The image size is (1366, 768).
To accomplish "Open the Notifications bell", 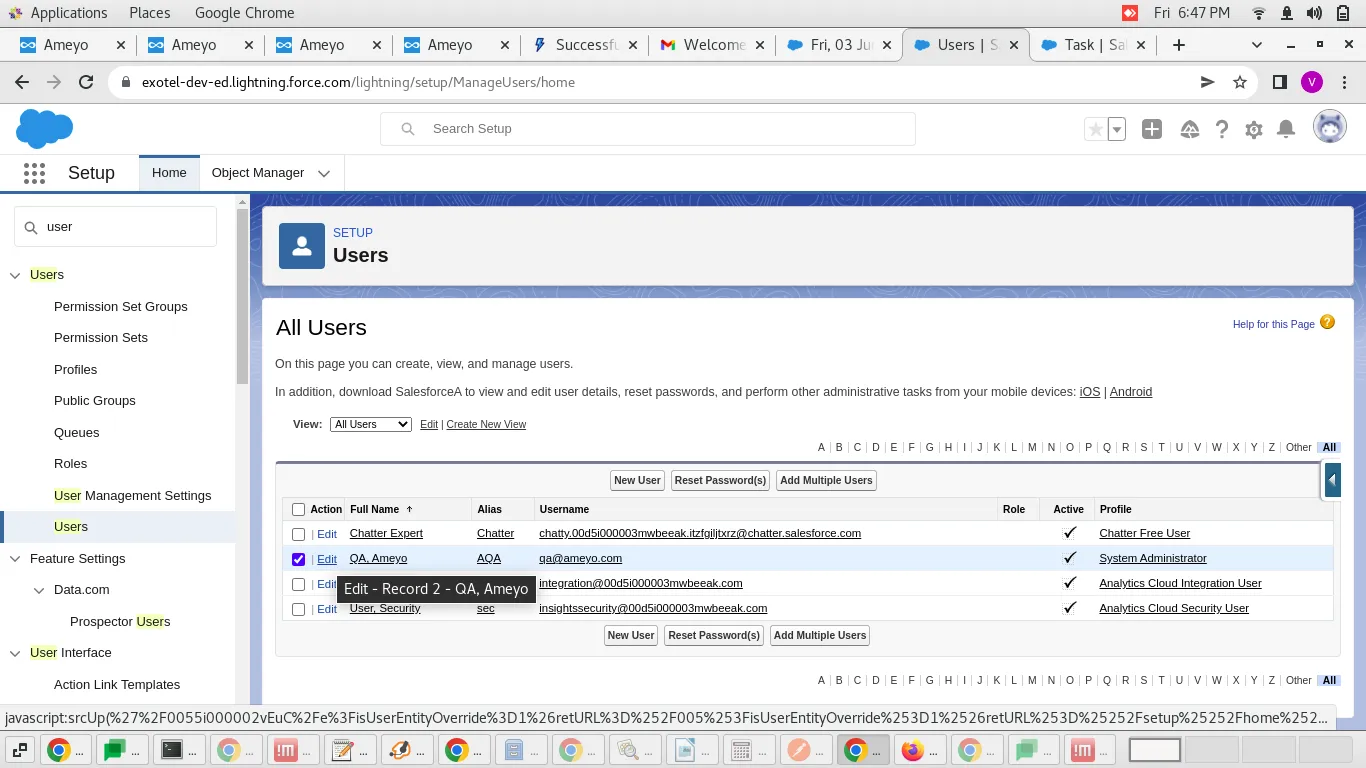I will [1287, 129].
